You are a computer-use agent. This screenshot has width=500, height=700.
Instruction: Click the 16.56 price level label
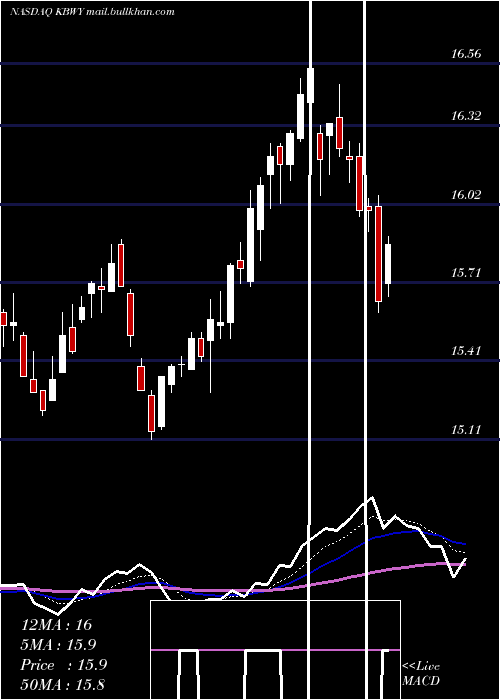(x=466, y=54)
